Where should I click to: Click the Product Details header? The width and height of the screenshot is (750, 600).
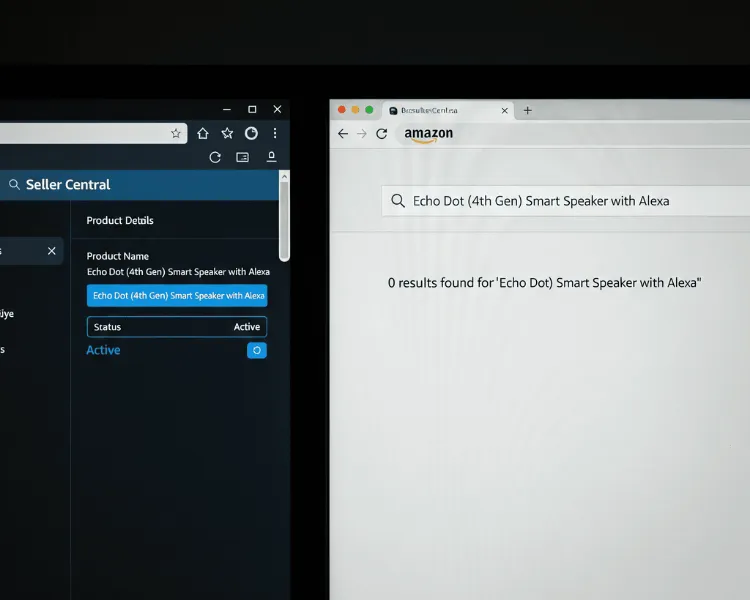(x=120, y=221)
